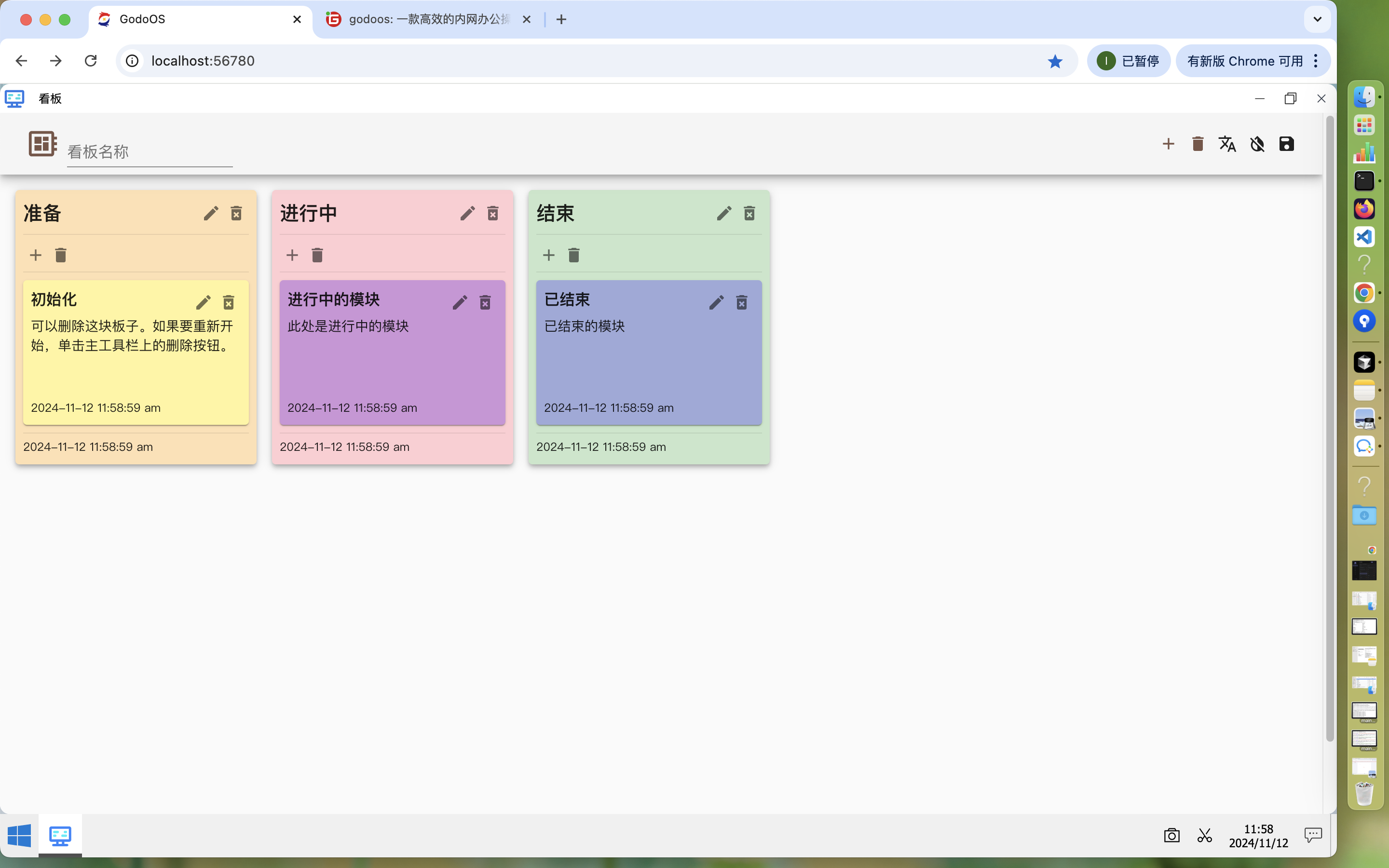Reload the localhost page

[x=91, y=61]
